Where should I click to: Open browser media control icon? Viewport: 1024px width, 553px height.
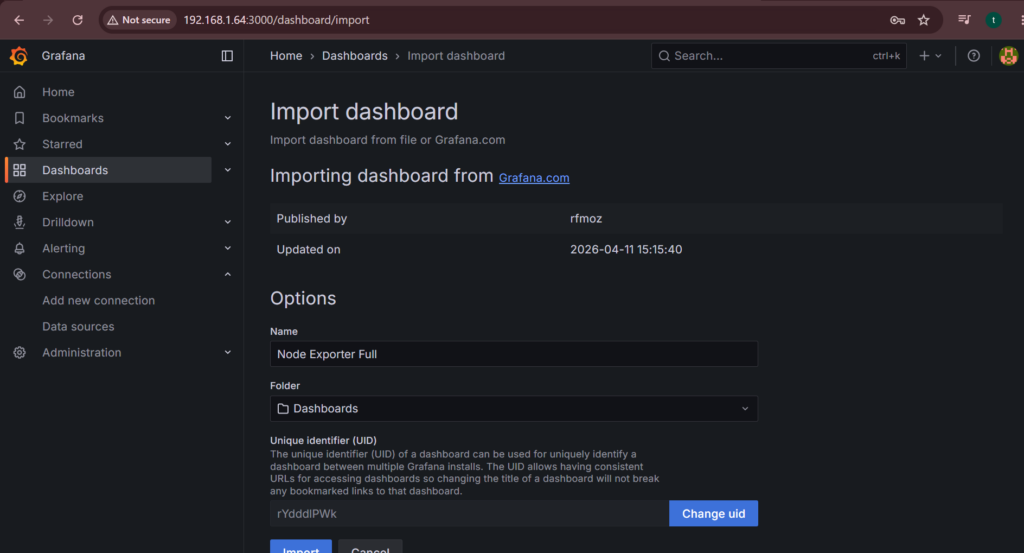tap(964, 20)
